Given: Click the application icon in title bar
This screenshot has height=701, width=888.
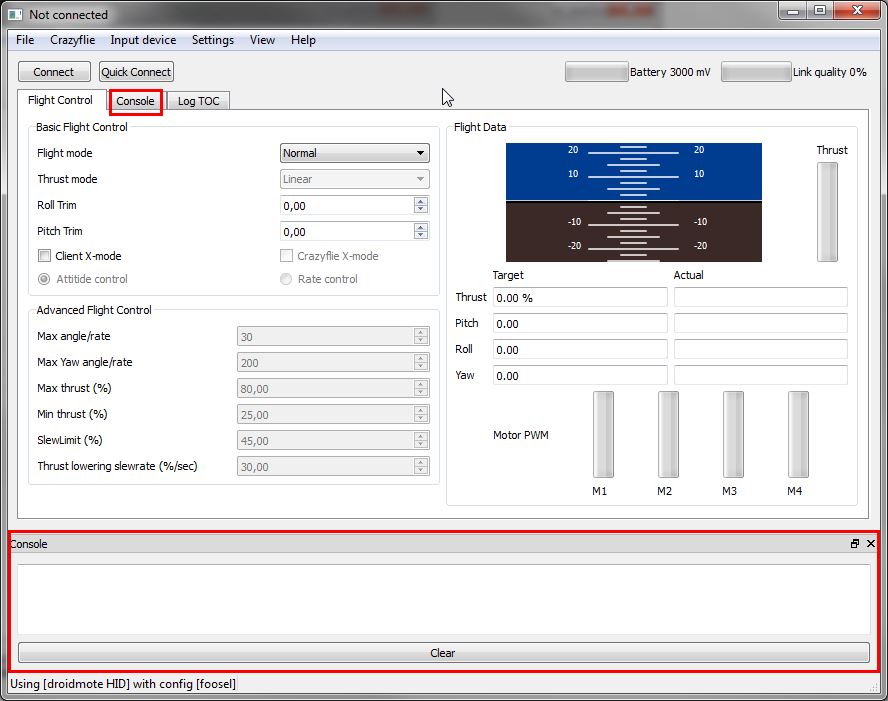Looking at the screenshot, I should point(15,14).
